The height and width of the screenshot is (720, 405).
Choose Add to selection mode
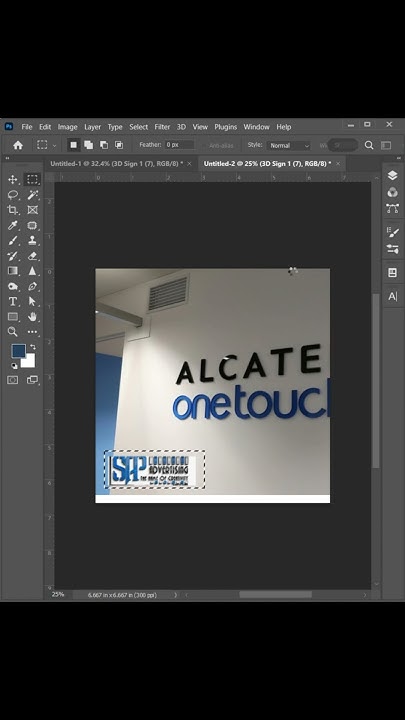[x=89, y=145]
